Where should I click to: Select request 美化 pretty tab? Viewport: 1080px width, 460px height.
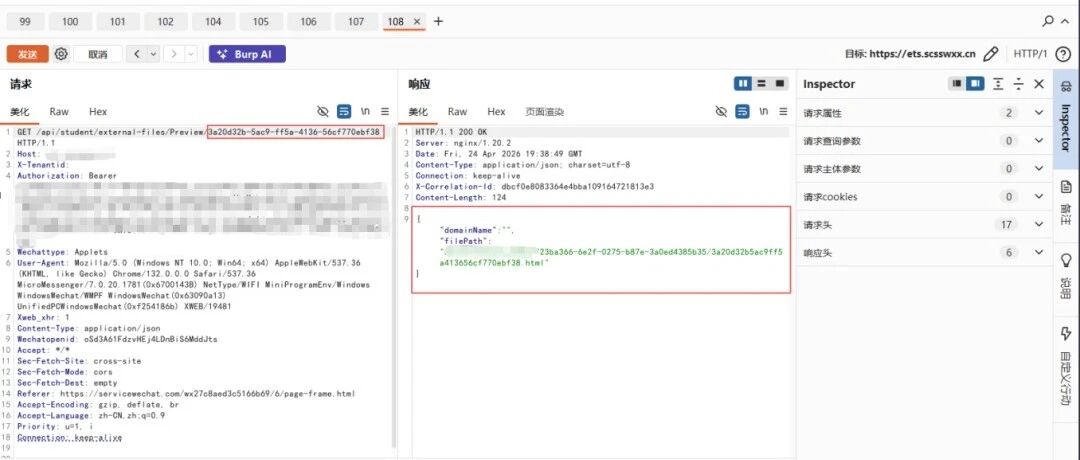coord(20,112)
